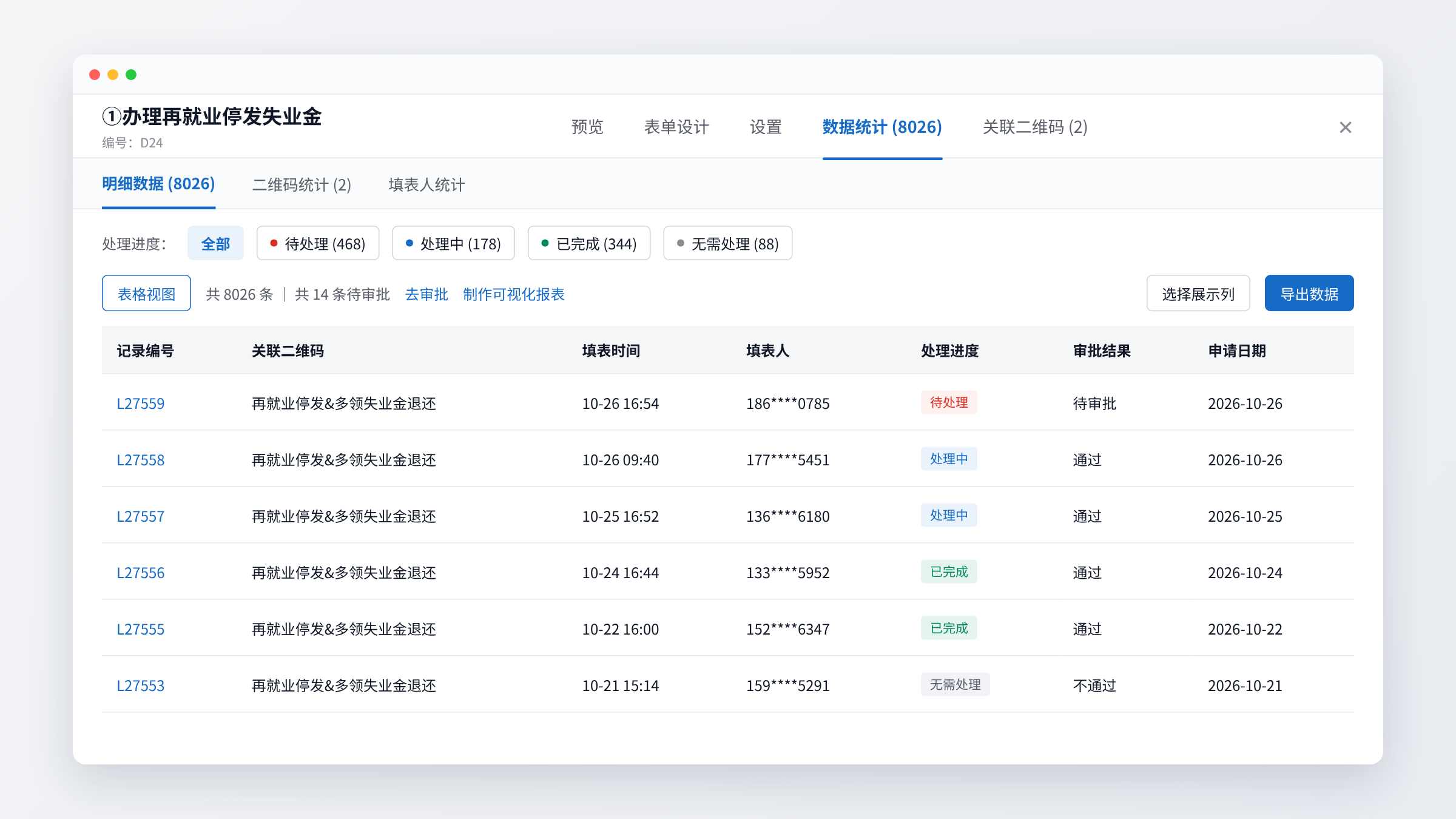
Task: Open record L27555
Action: pos(140,629)
